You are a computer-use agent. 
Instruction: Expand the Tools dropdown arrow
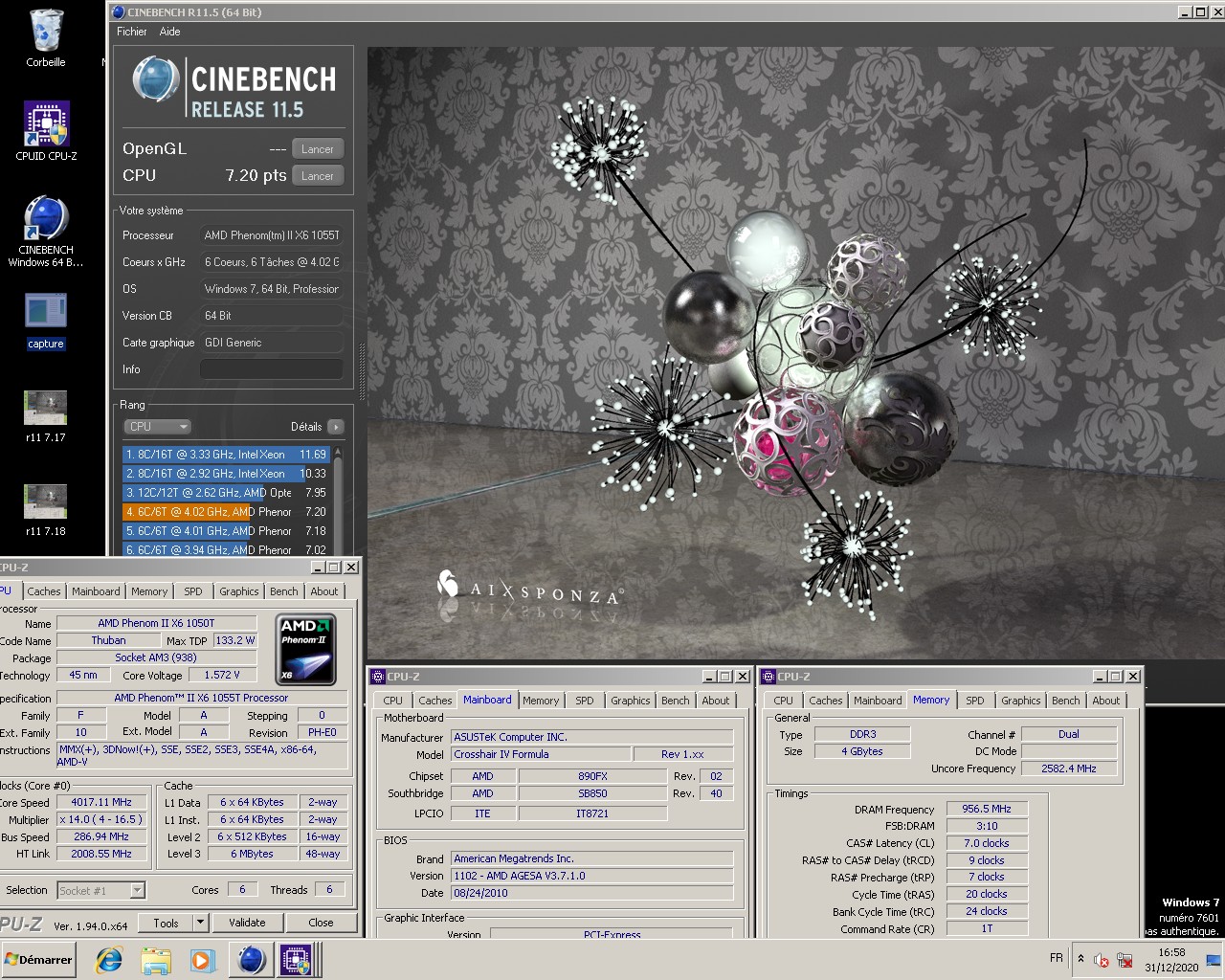click(x=201, y=923)
